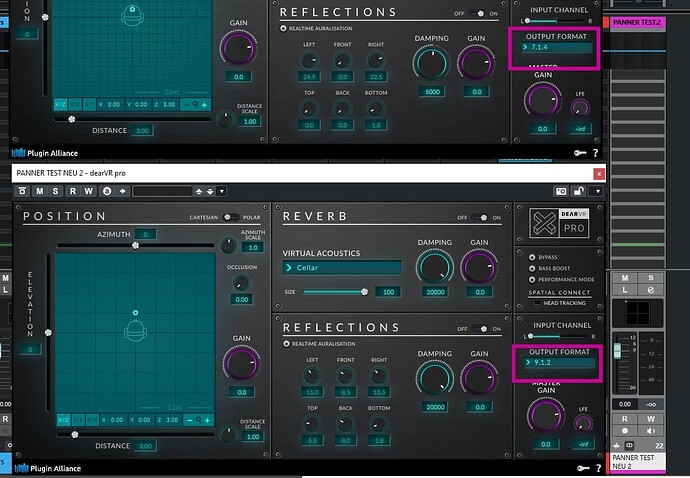Viewport: 690px width, 478px height.
Task: Zoom out lower position grid with minus
Action: pos(189,420)
